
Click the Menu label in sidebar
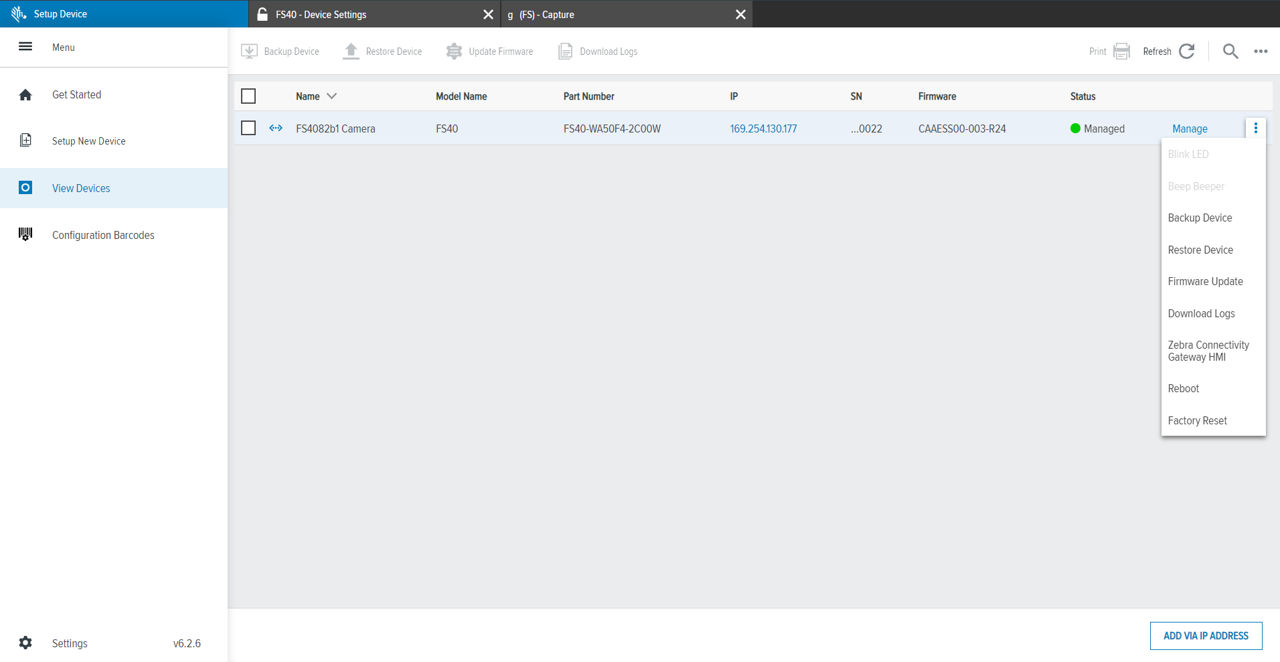pos(63,47)
